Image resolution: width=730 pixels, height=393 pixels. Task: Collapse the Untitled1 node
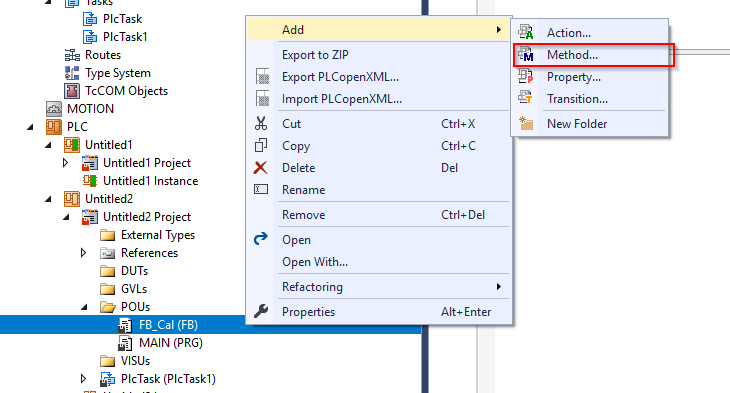click(x=48, y=145)
